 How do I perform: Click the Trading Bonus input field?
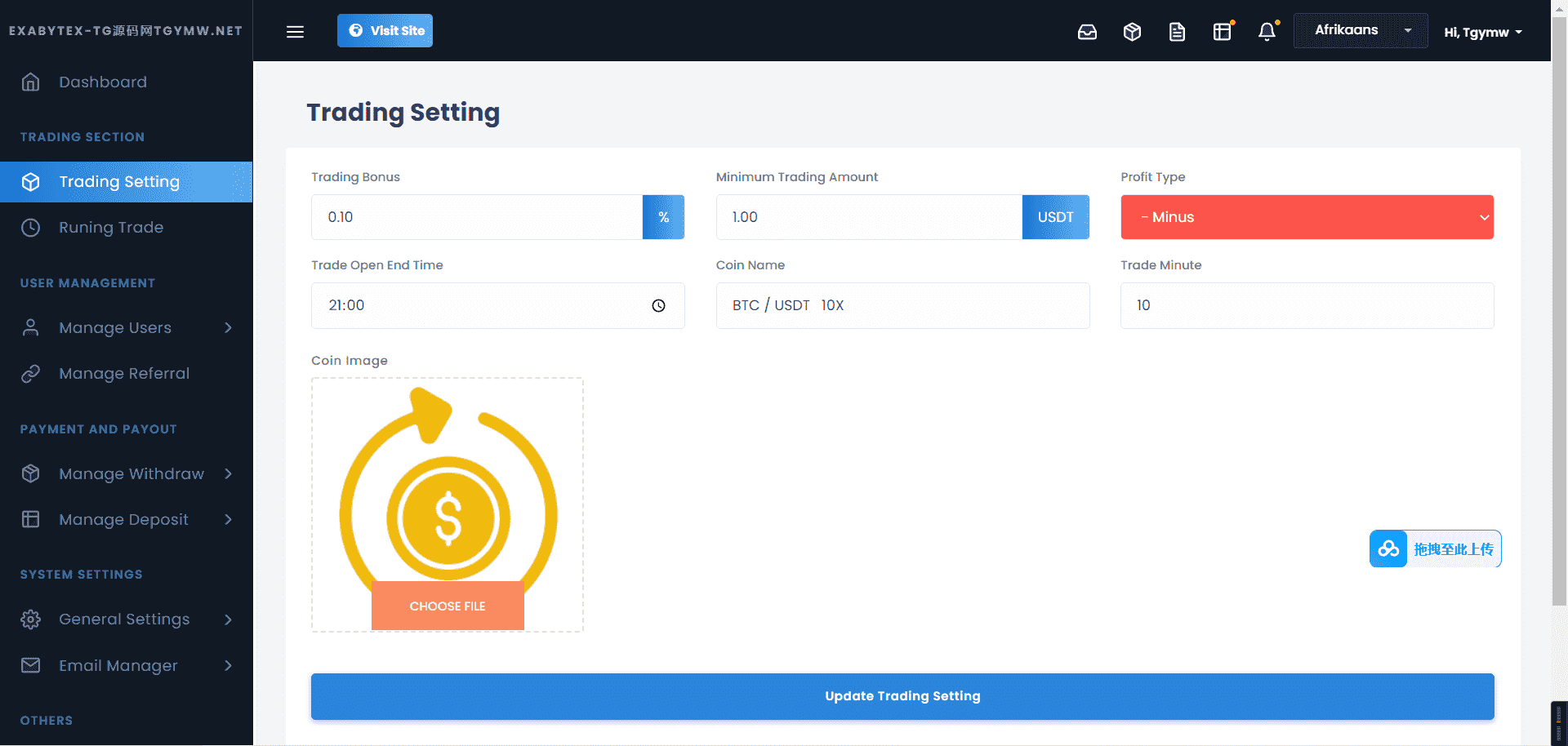coord(477,217)
